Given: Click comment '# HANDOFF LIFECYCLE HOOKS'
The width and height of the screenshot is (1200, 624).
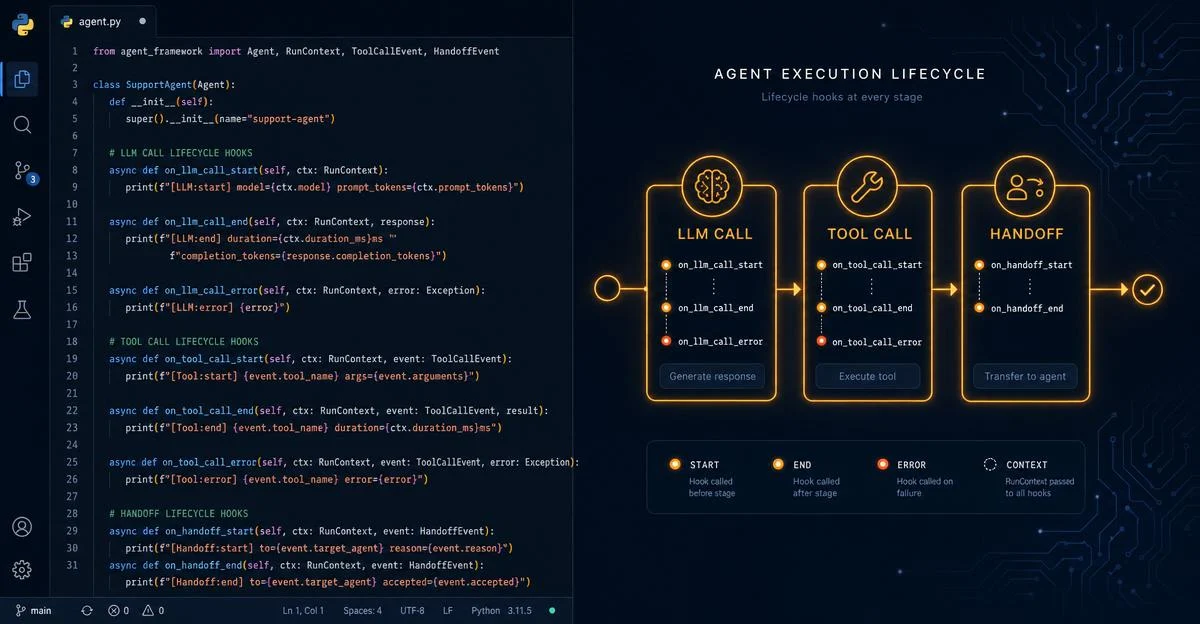Looking at the screenshot, I should (x=181, y=513).
